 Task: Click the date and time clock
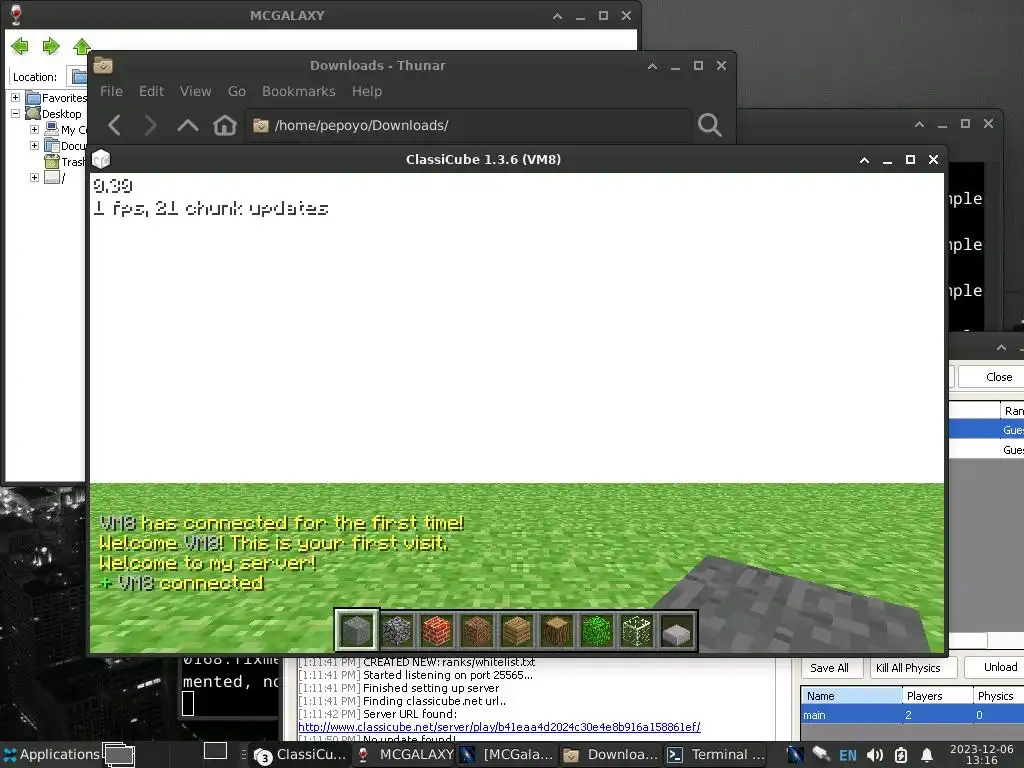pyautogui.click(x=981, y=755)
